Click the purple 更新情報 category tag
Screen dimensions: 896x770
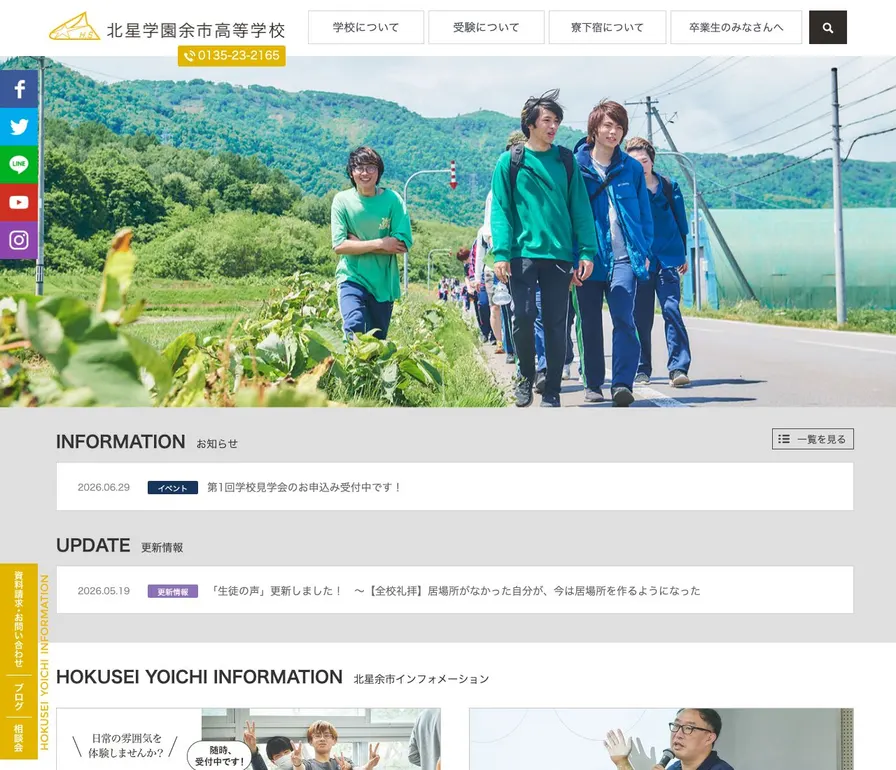[173, 591]
